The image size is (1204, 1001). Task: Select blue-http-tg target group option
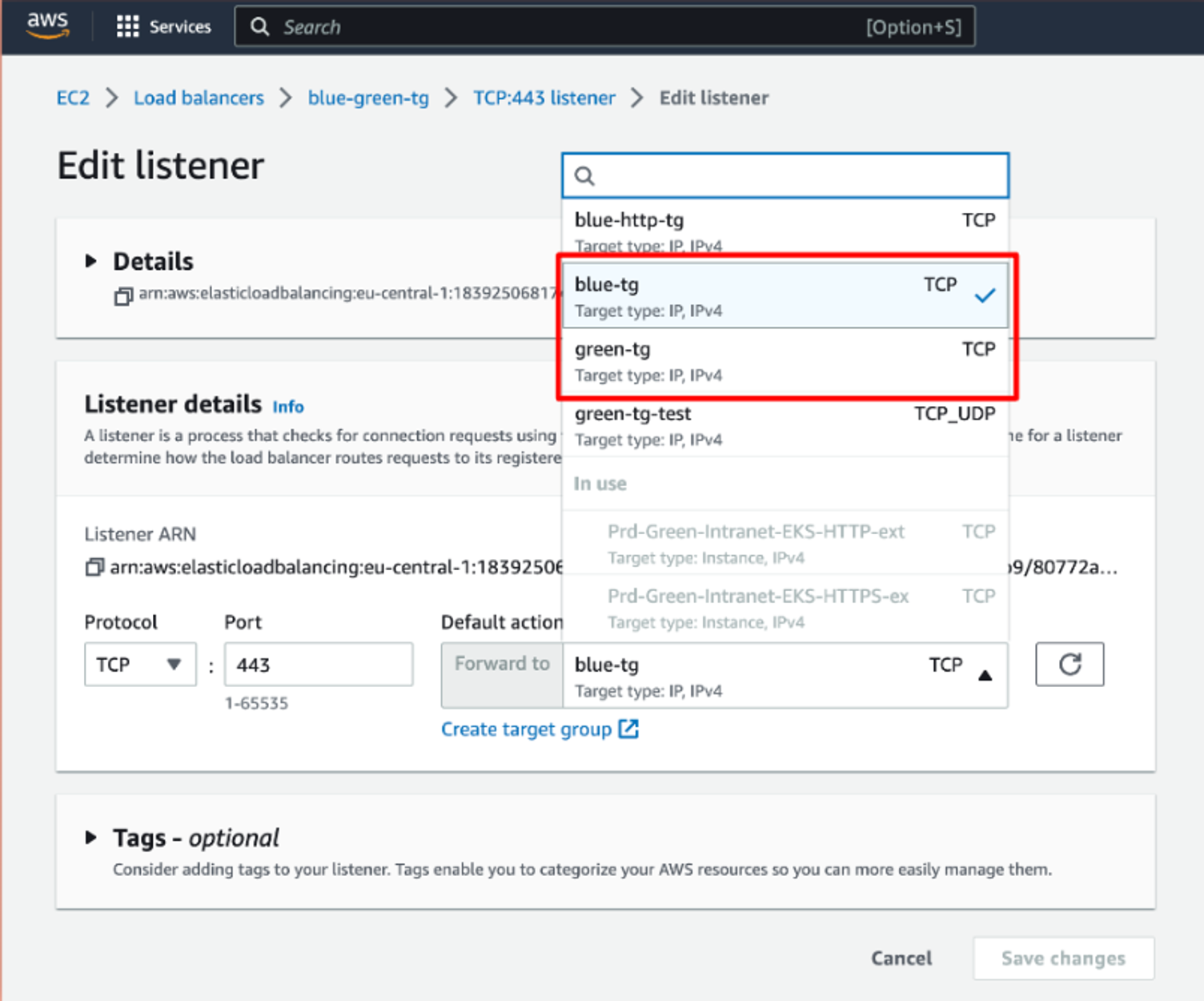pyautogui.click(x=785, y=231)
